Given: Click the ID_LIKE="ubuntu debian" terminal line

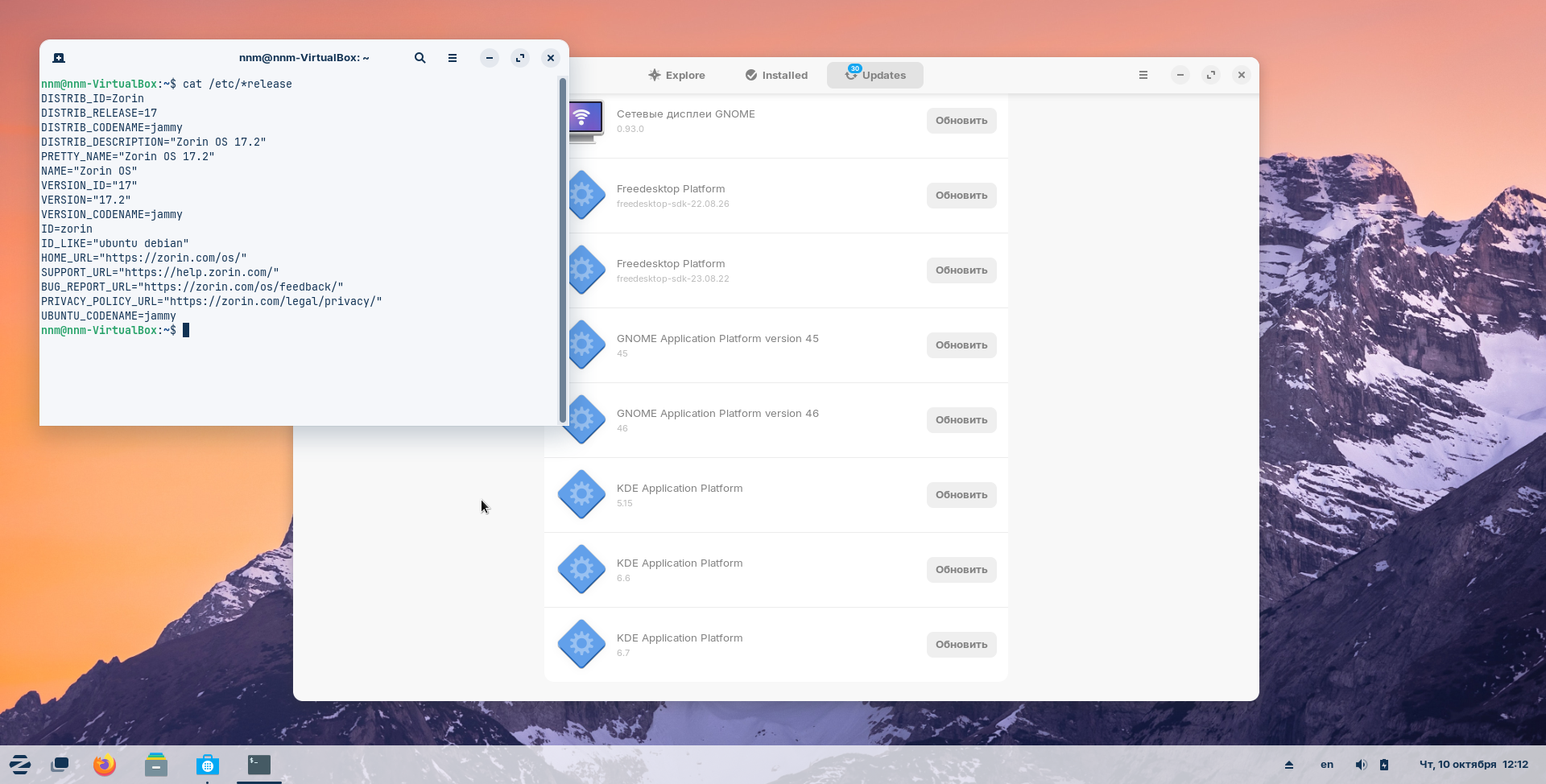Looking at the screenshot, I should (115, 243).
